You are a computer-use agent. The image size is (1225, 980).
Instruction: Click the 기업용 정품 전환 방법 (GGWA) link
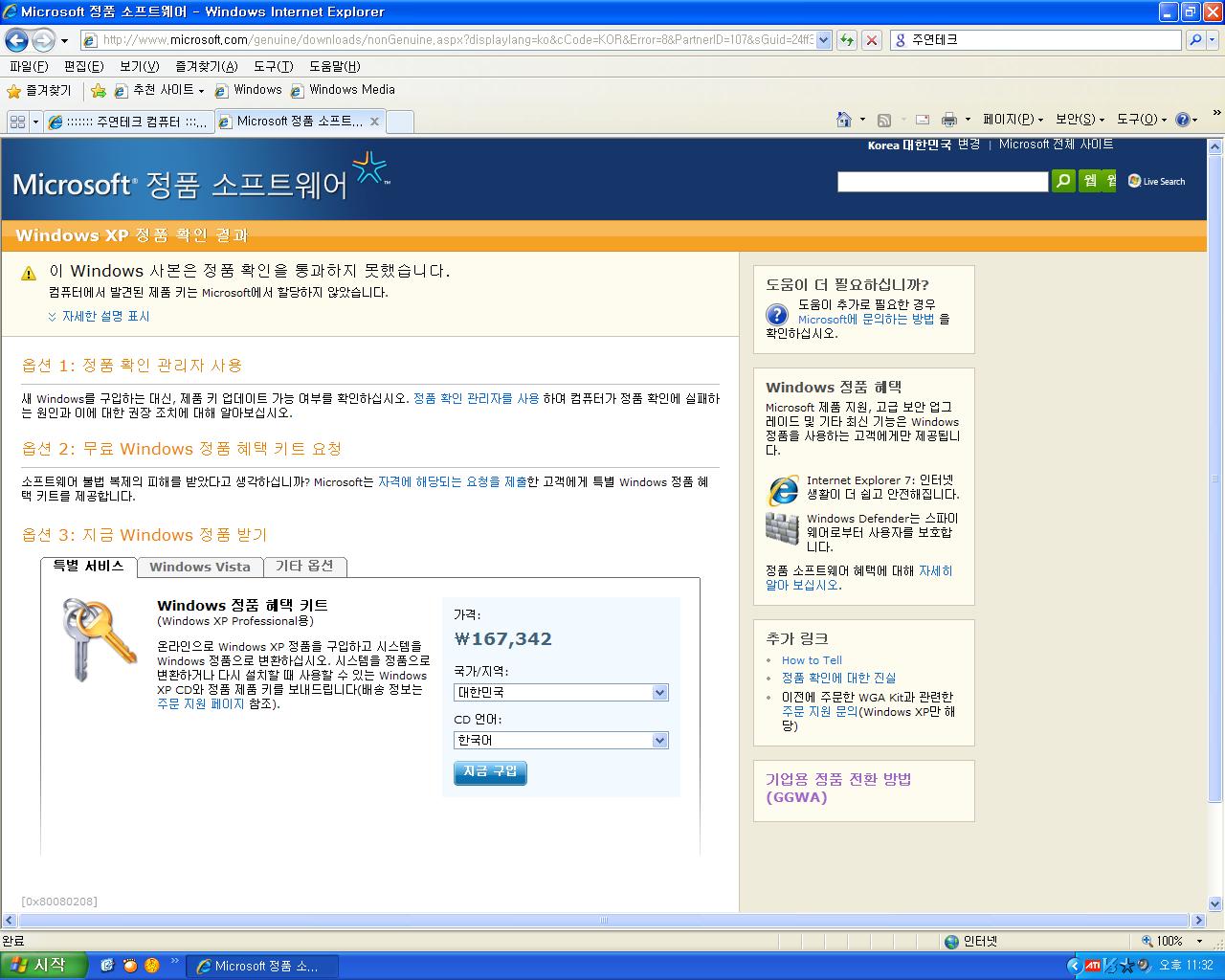[838, 788]
